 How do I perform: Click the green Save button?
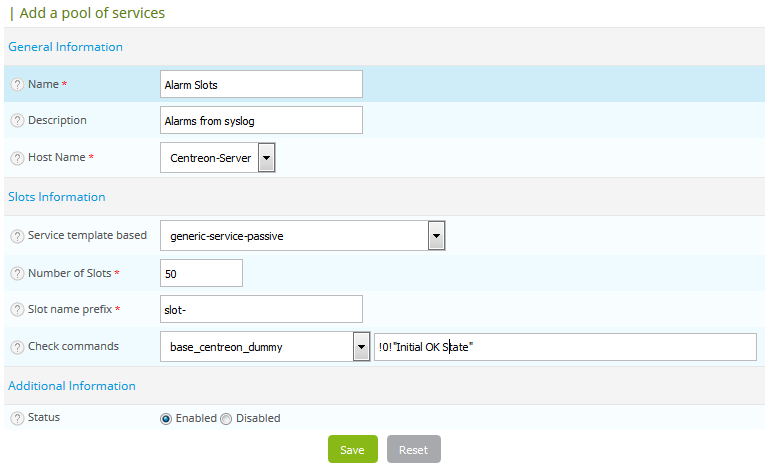tap(352, 450)
